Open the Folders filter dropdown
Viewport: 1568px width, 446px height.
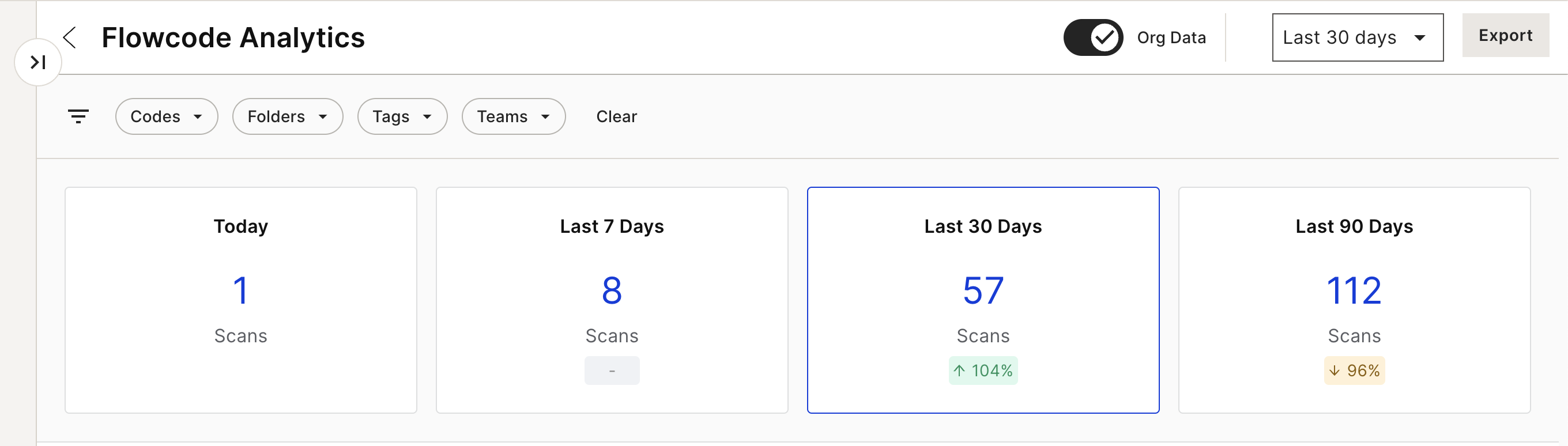287,116
